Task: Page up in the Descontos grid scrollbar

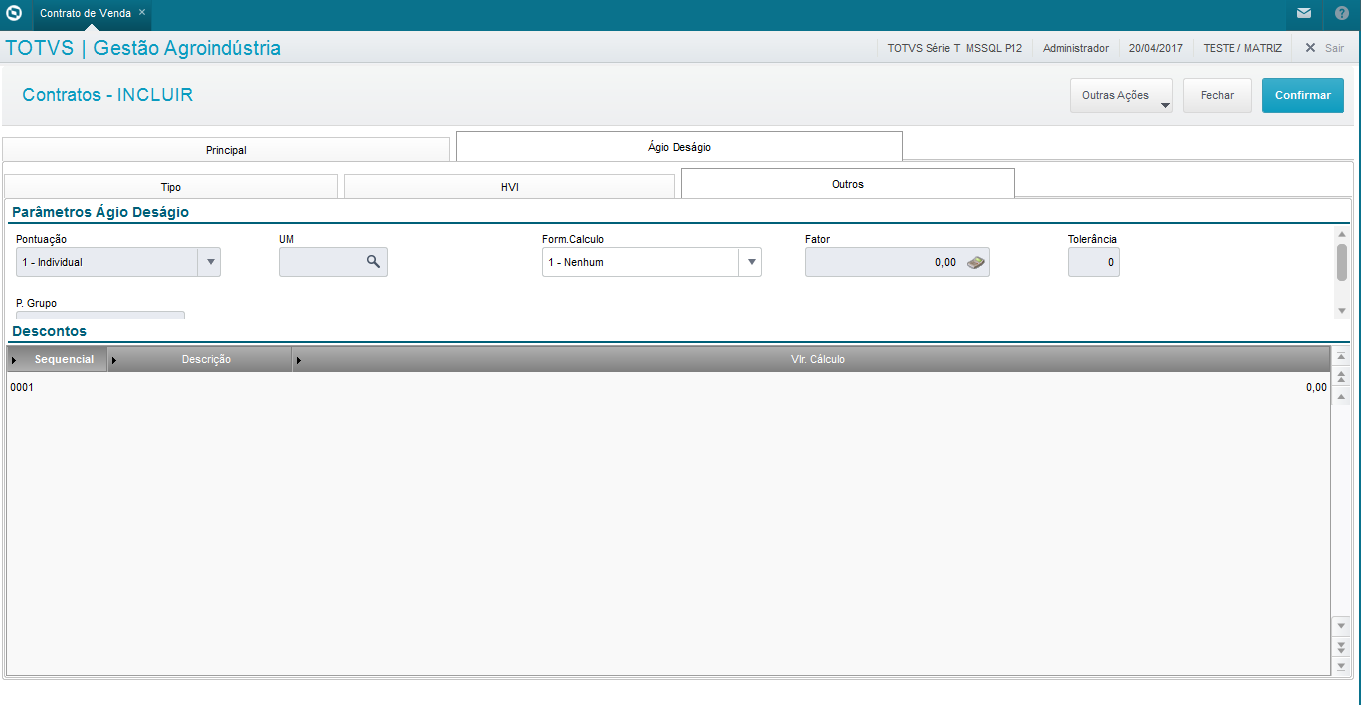Action: point(1342,376)
